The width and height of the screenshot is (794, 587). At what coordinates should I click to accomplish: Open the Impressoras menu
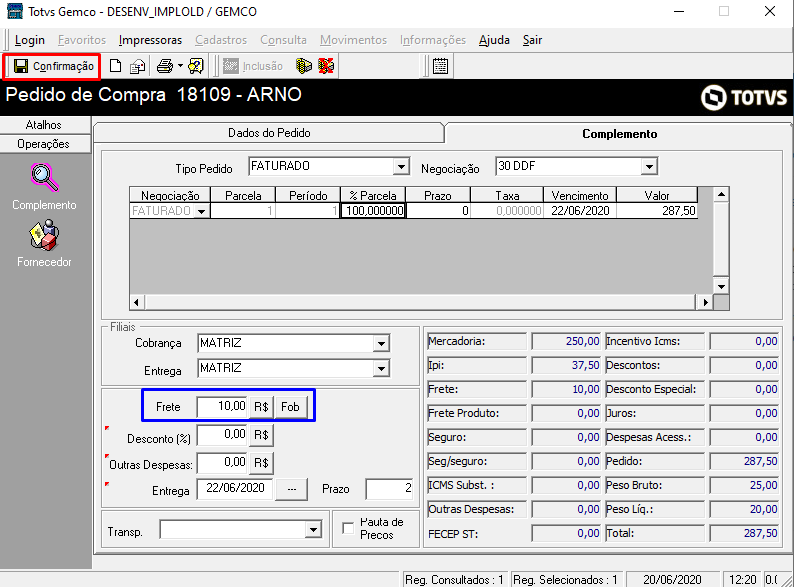[150, 40]
